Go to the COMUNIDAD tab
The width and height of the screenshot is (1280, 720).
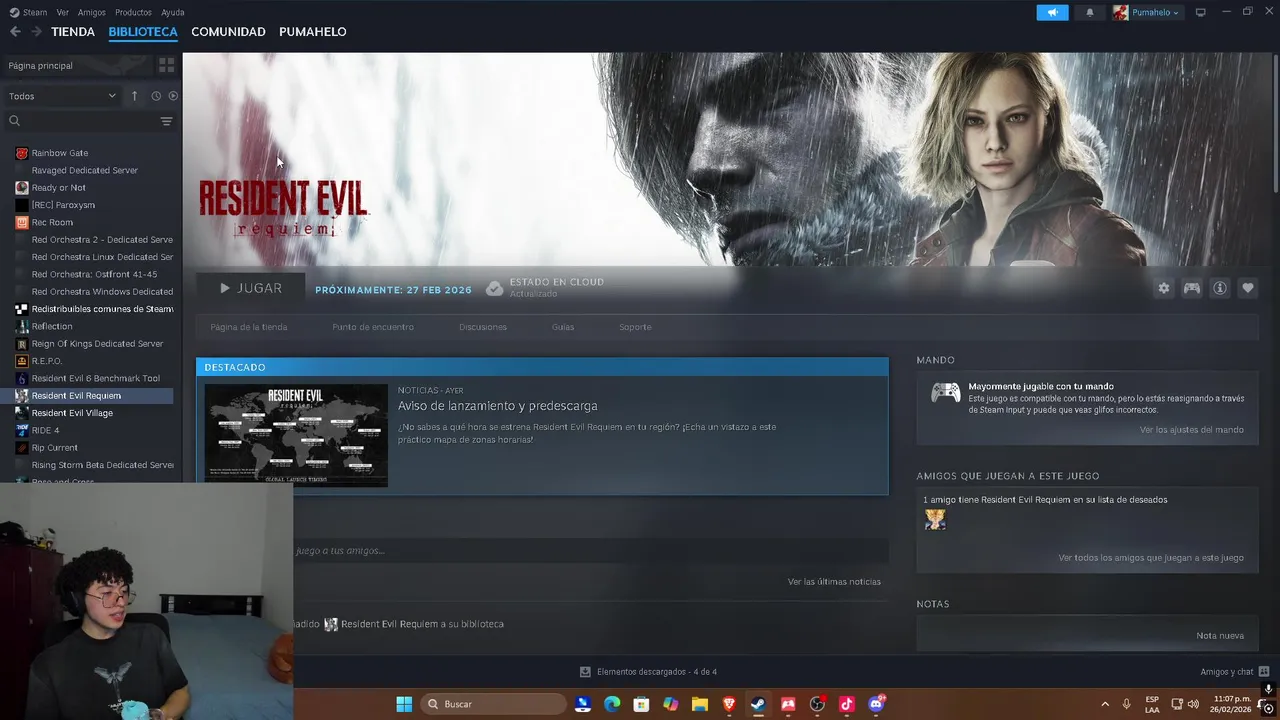(x=228, y=32)
